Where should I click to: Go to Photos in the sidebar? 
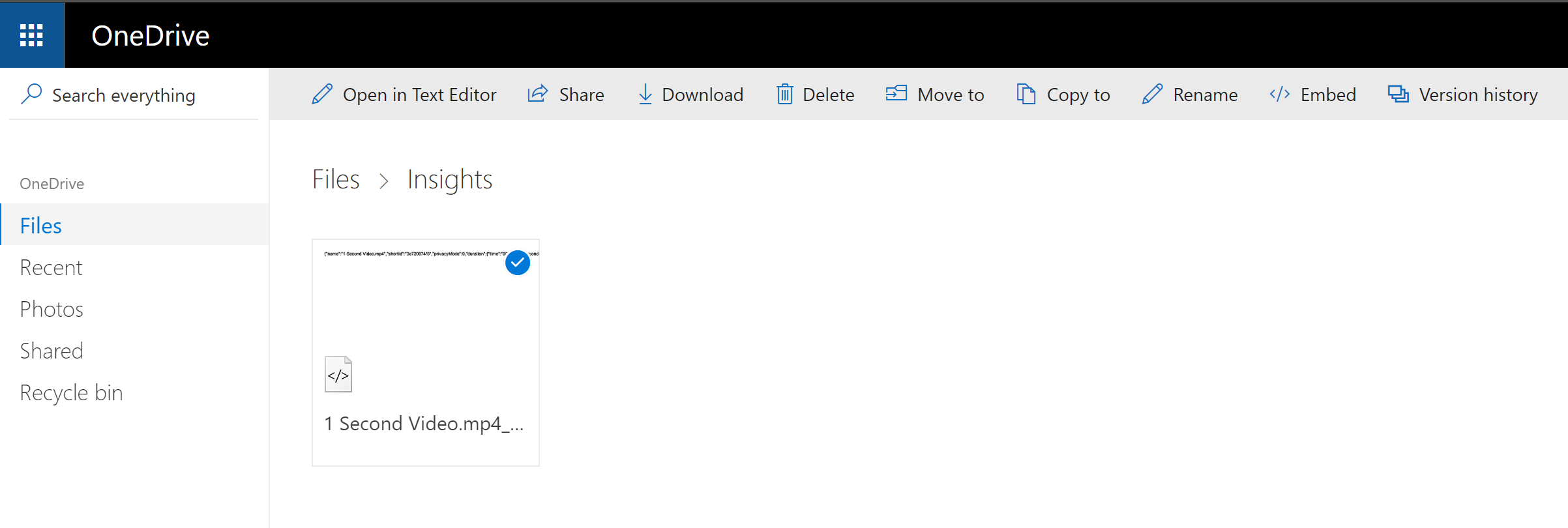pyautogui.click(x=52, y=309)
